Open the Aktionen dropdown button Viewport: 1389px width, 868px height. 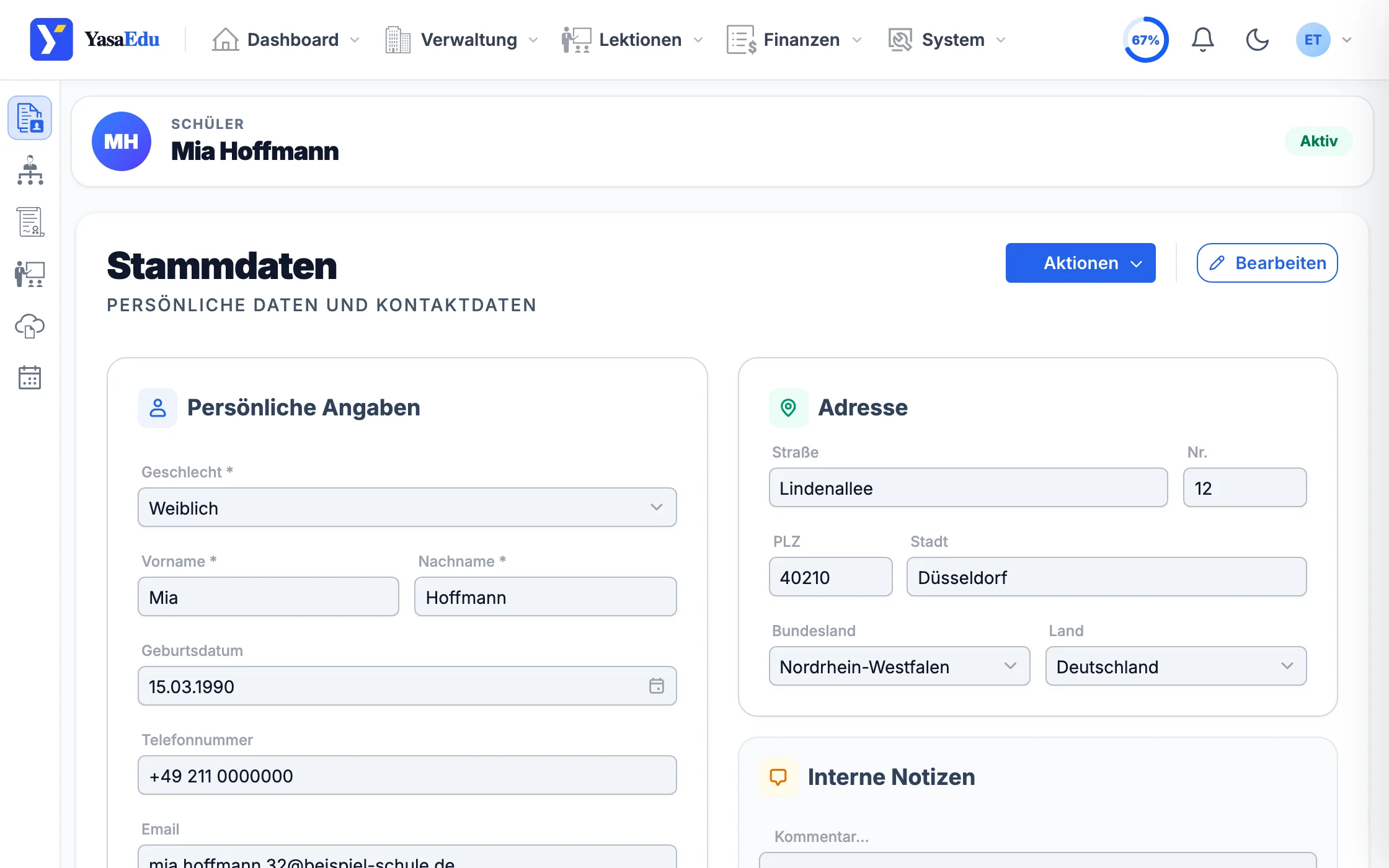[x=1080, y=263]
